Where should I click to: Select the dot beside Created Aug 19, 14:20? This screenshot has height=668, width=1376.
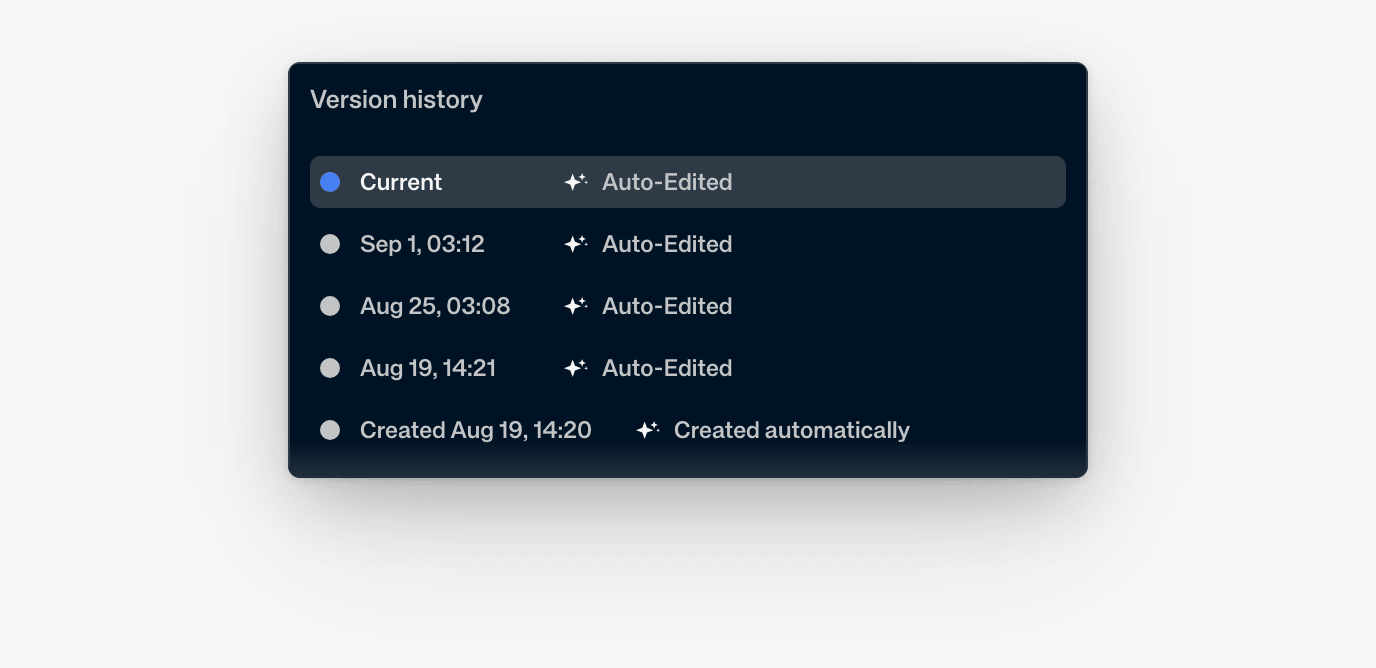[330, 430]
